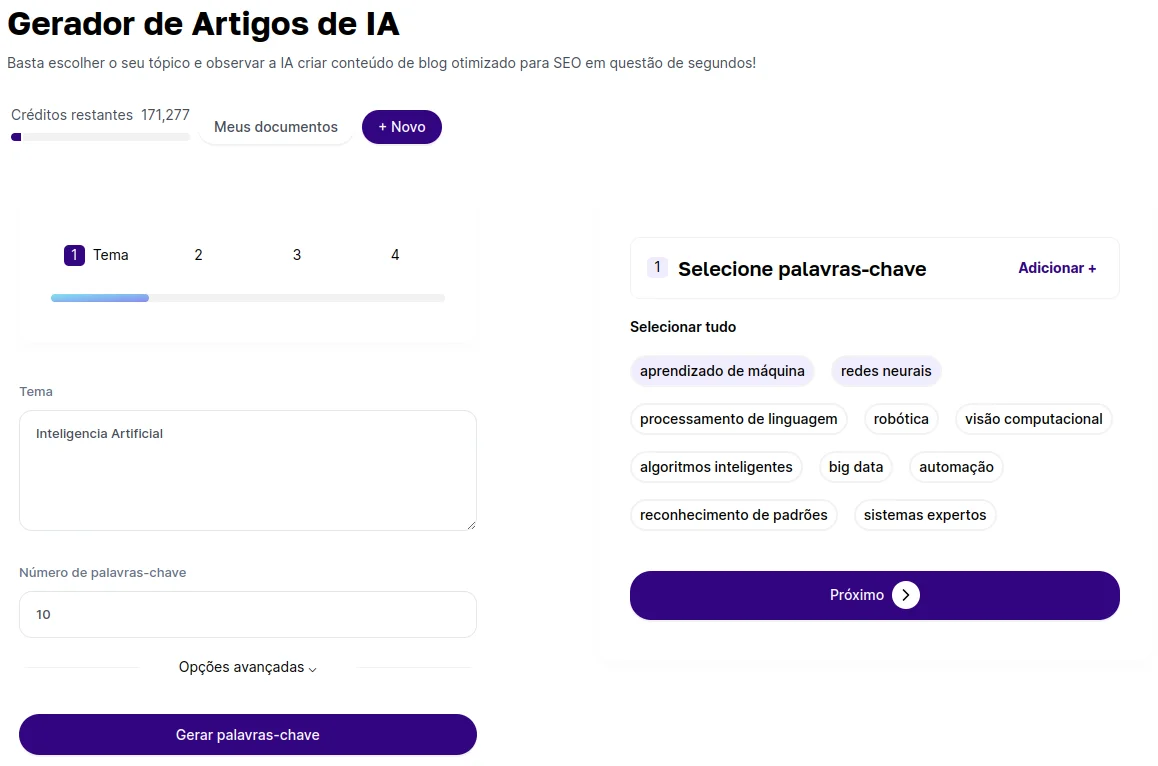
Task: Click the + Novo button
Action: click(x=402, y=127)
